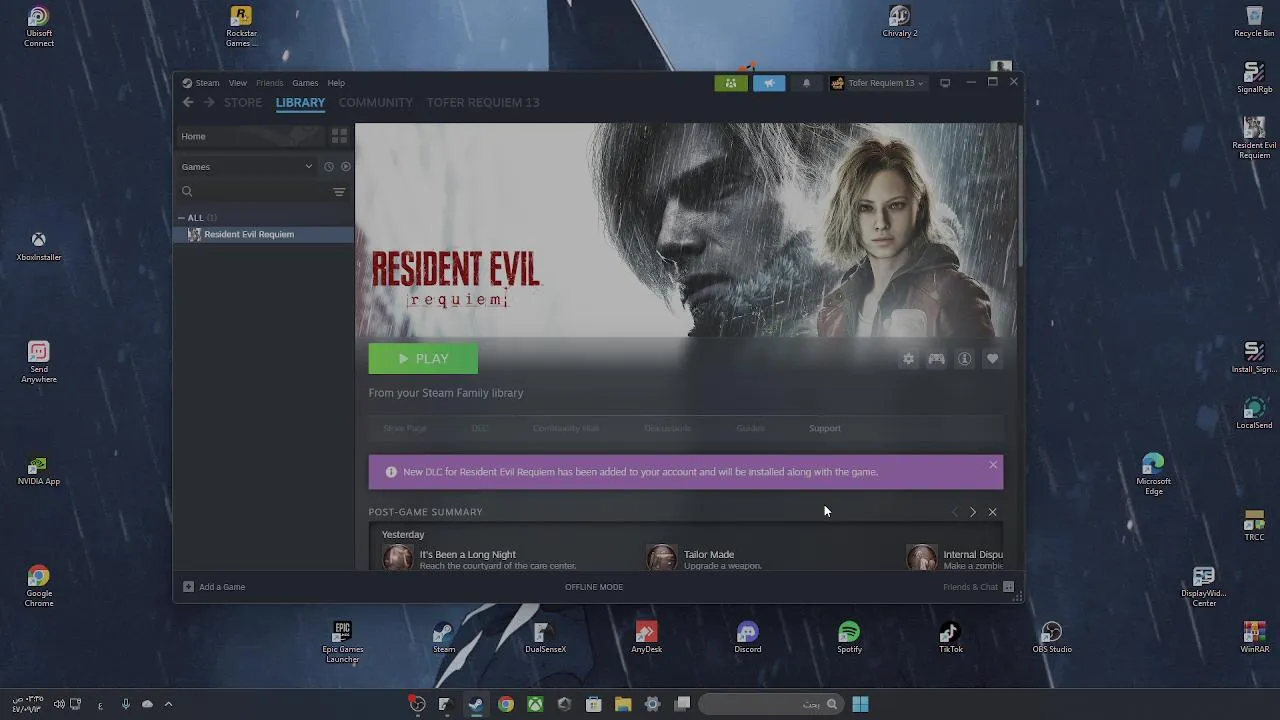The height and width of the screenshot is (720, 1280).
Task: Open the Support link
Action: [825, 428]
